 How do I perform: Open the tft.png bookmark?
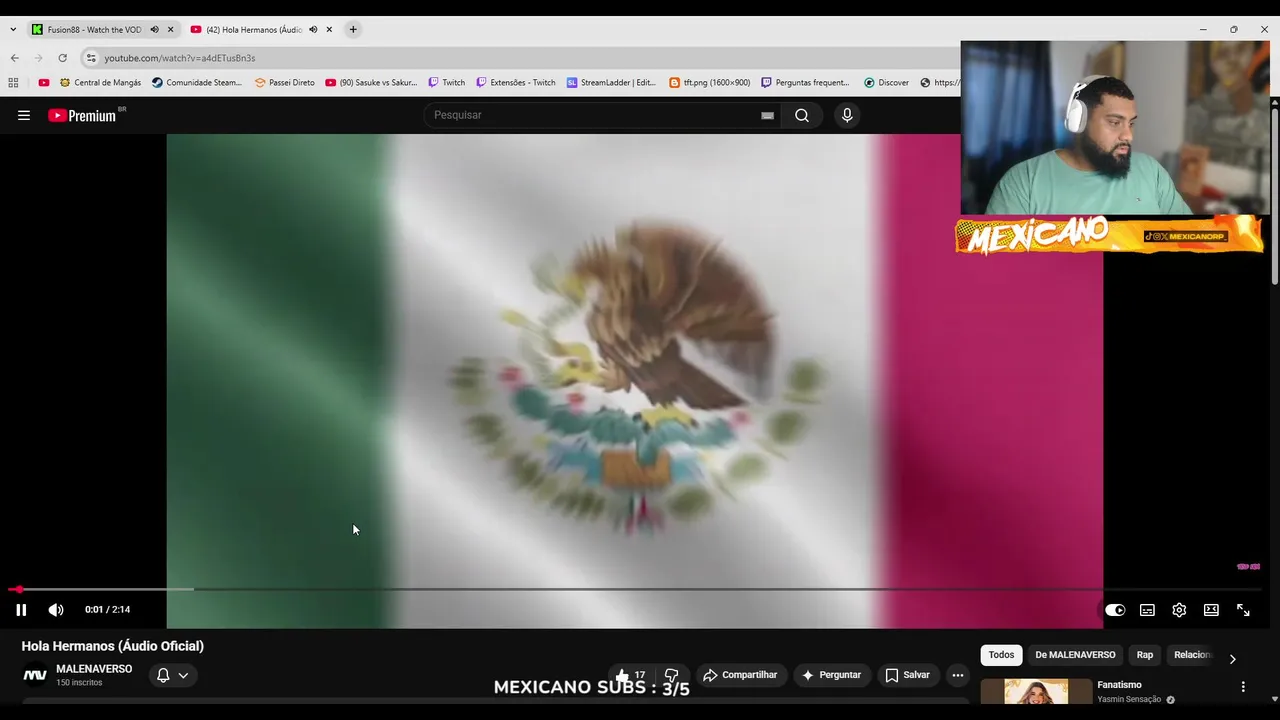(x=710, y=83)
